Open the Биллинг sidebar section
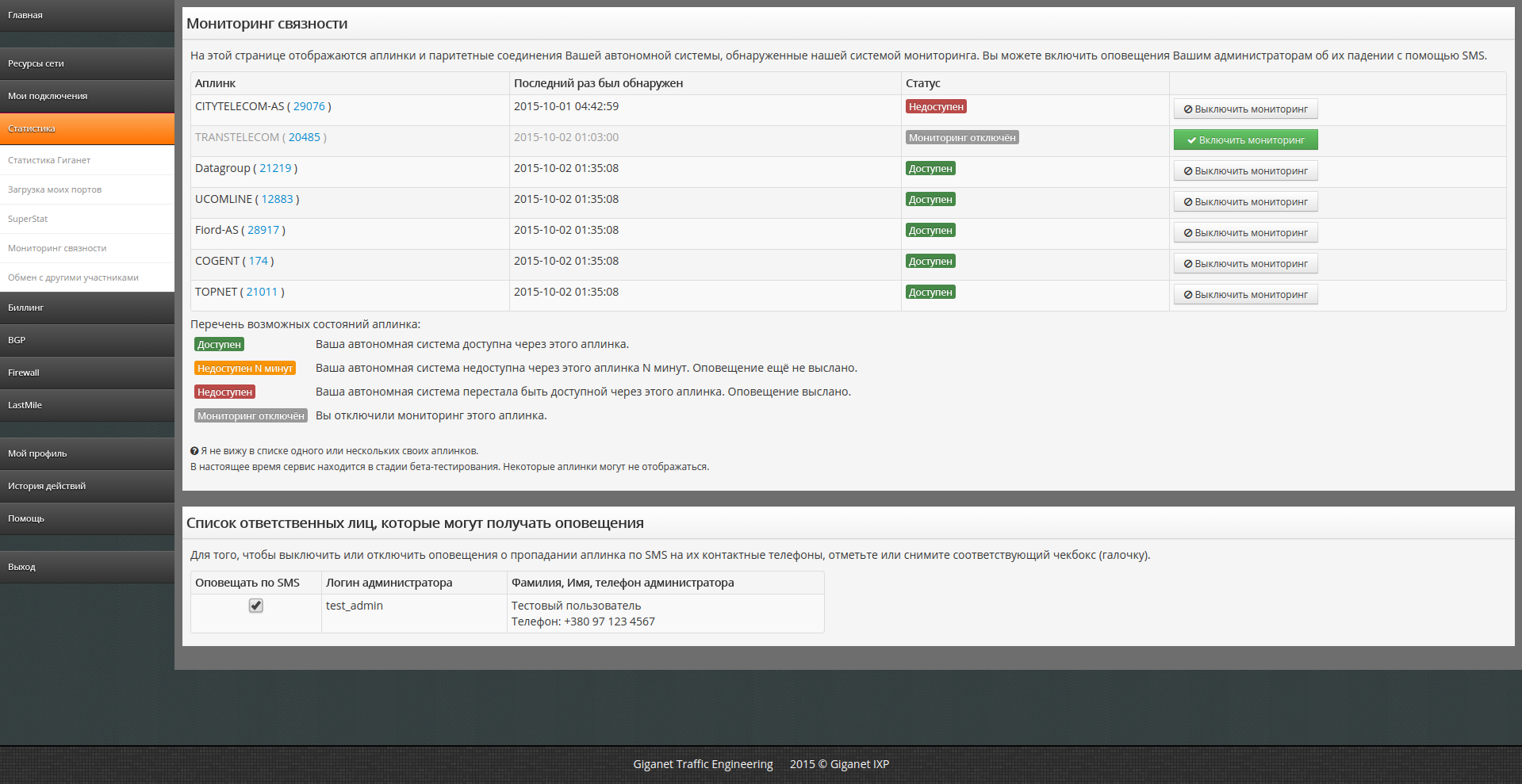1522x784 pixels. tap(87, 308)
